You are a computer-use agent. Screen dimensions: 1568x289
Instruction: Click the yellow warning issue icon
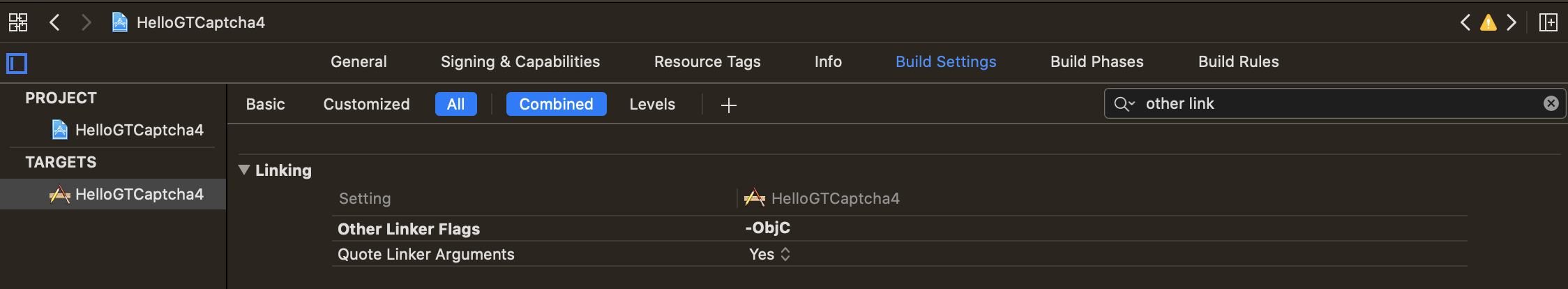pyautogui.click(x=1488, y=22)
